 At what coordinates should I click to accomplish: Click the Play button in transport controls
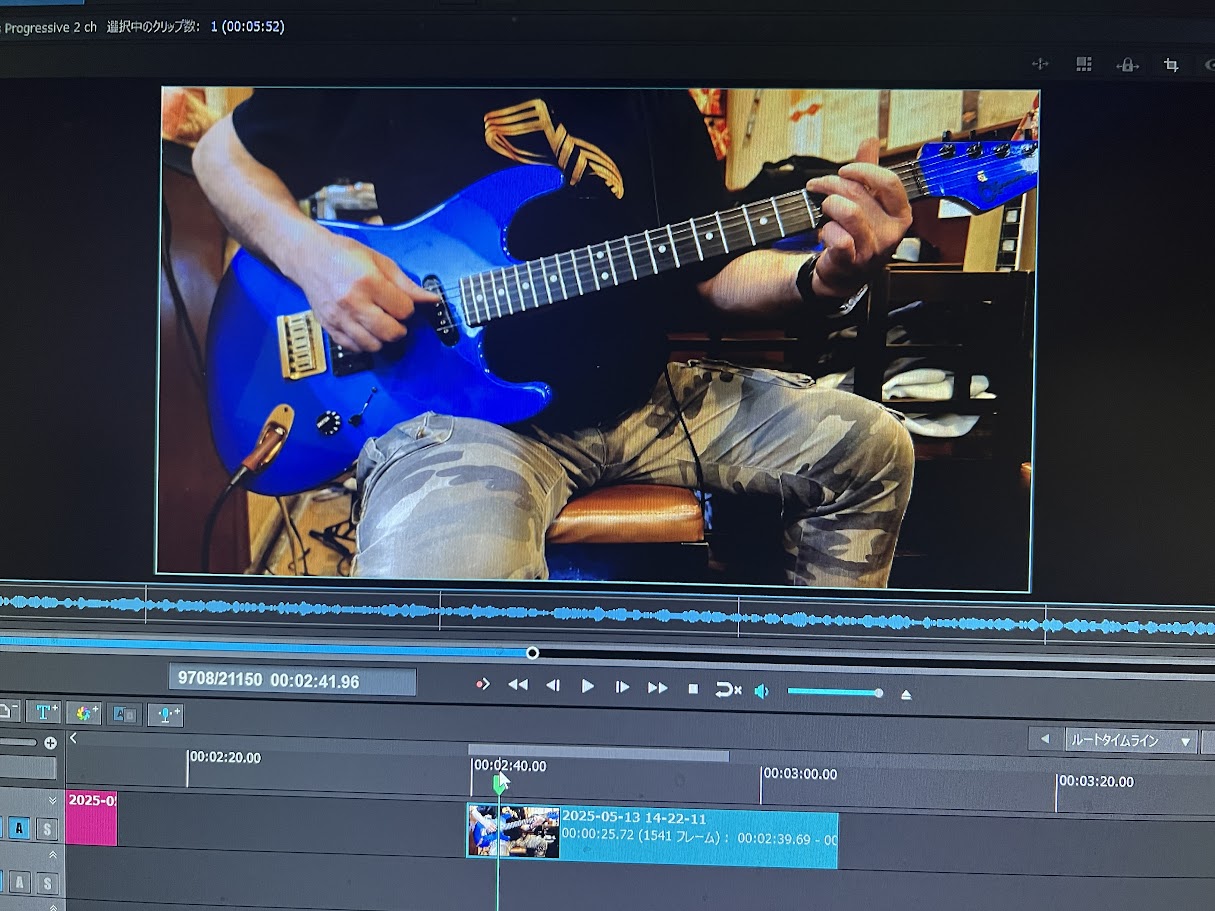(x=588, y=686)
